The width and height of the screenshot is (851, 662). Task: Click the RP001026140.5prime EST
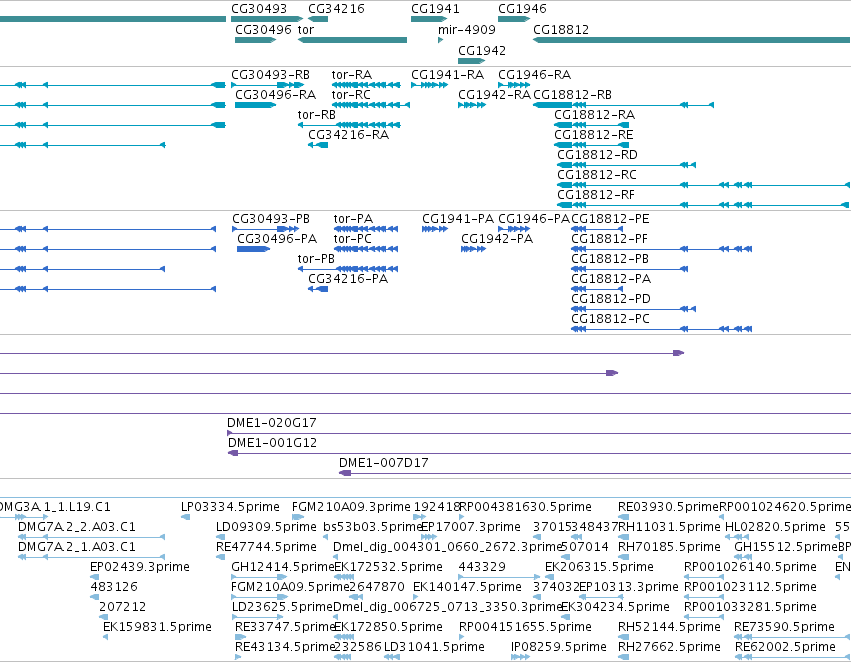pyautogui.click(x=704, y=577)
